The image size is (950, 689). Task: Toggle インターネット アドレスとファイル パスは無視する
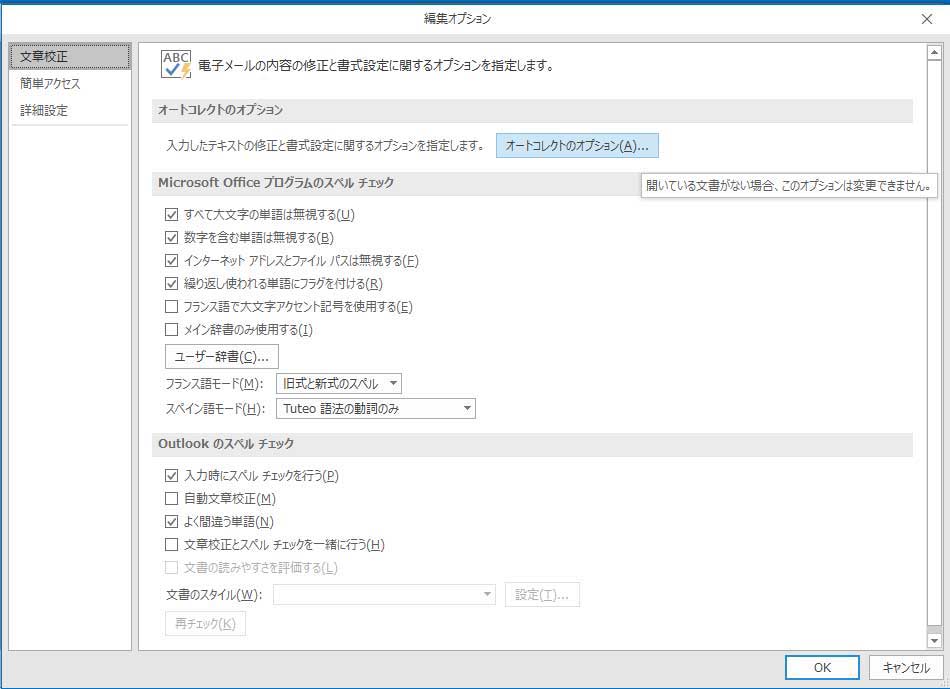click(x=171, y=260)
